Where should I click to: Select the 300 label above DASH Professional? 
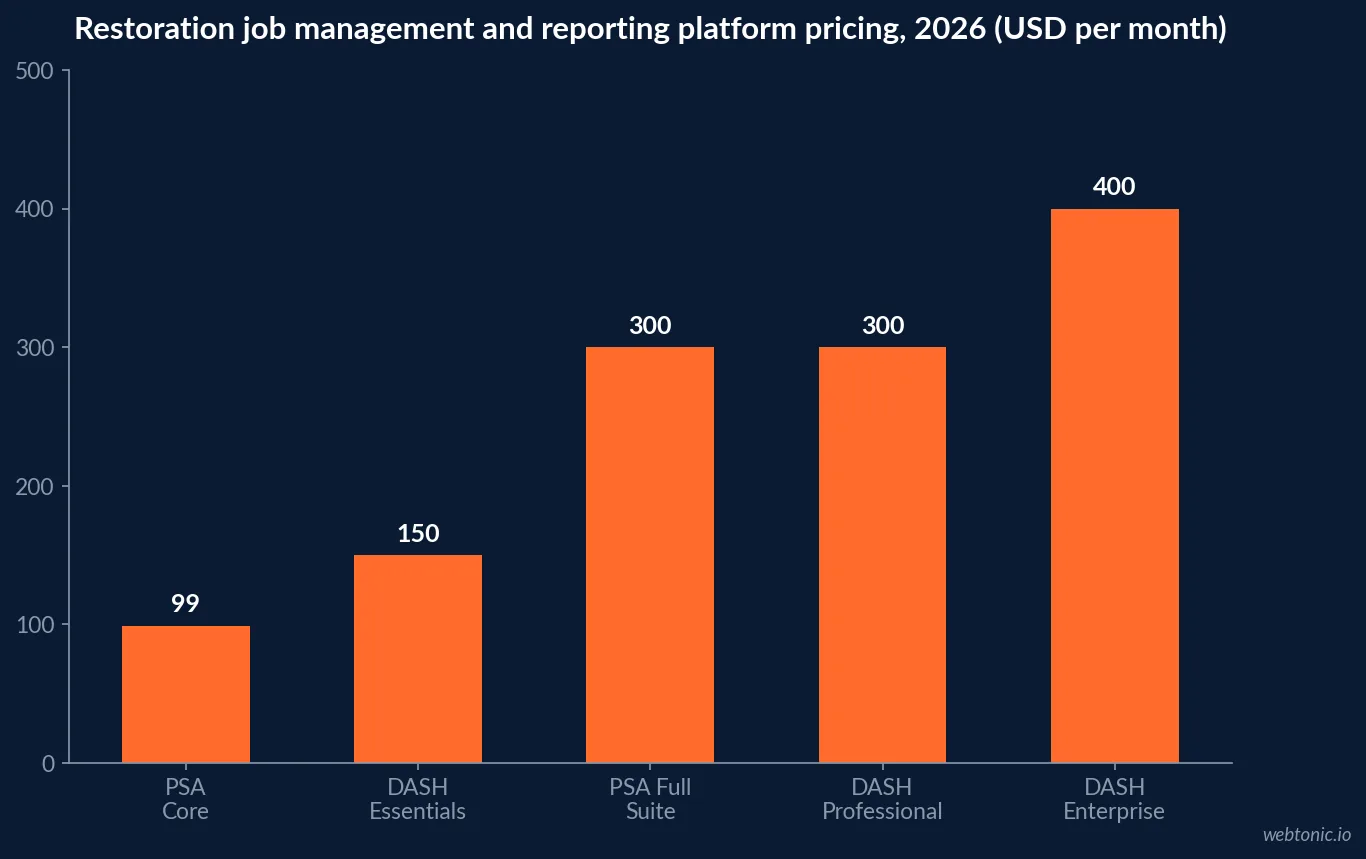click(883, 325)
